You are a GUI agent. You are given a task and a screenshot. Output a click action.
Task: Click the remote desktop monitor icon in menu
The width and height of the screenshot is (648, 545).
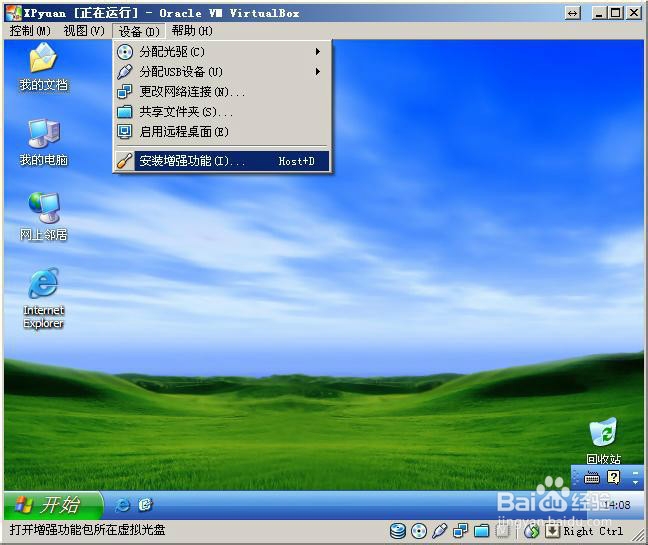(x=125, y=132)
